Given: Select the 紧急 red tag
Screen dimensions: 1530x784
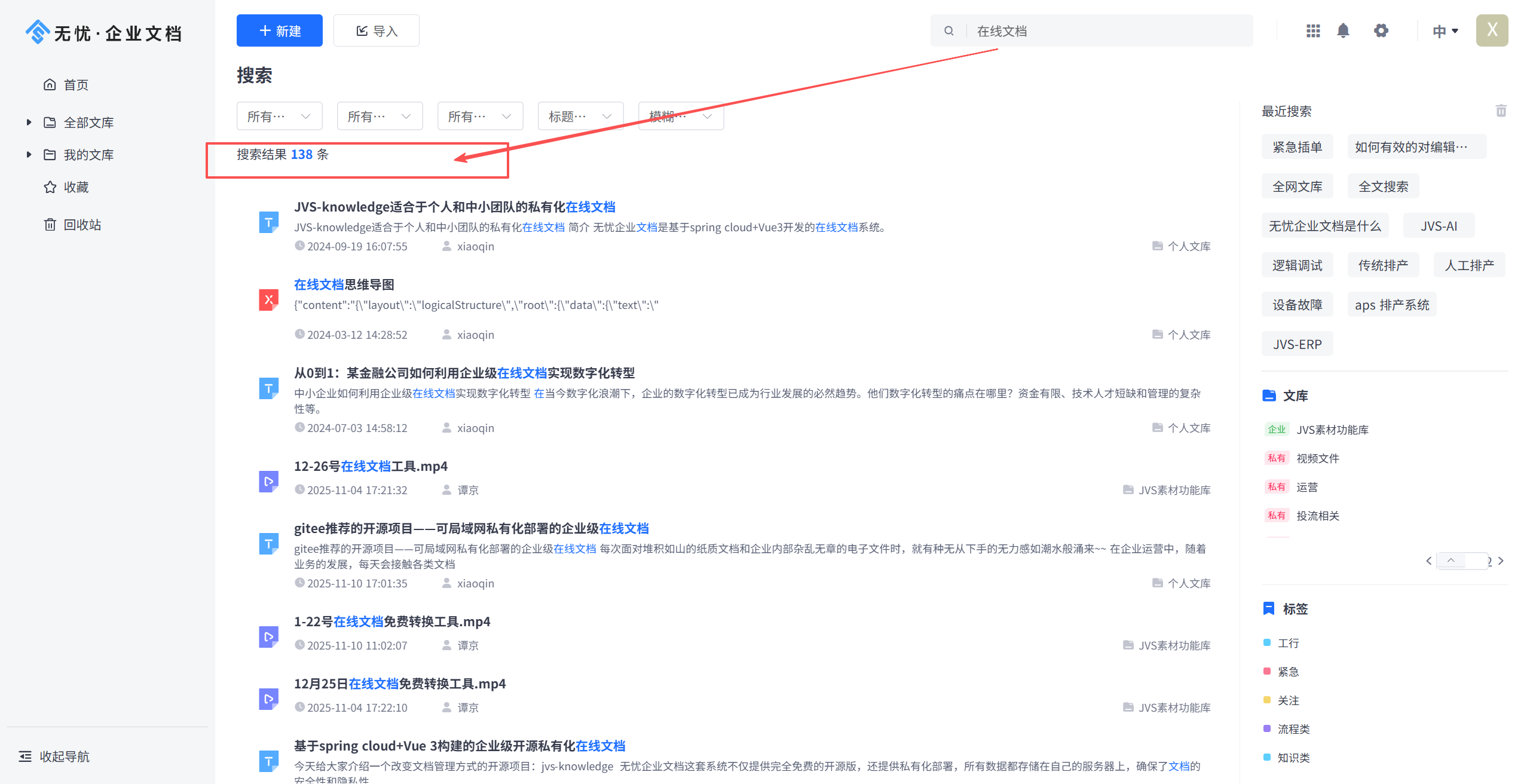Looking at the screenshot, I should coord(1287,672).
